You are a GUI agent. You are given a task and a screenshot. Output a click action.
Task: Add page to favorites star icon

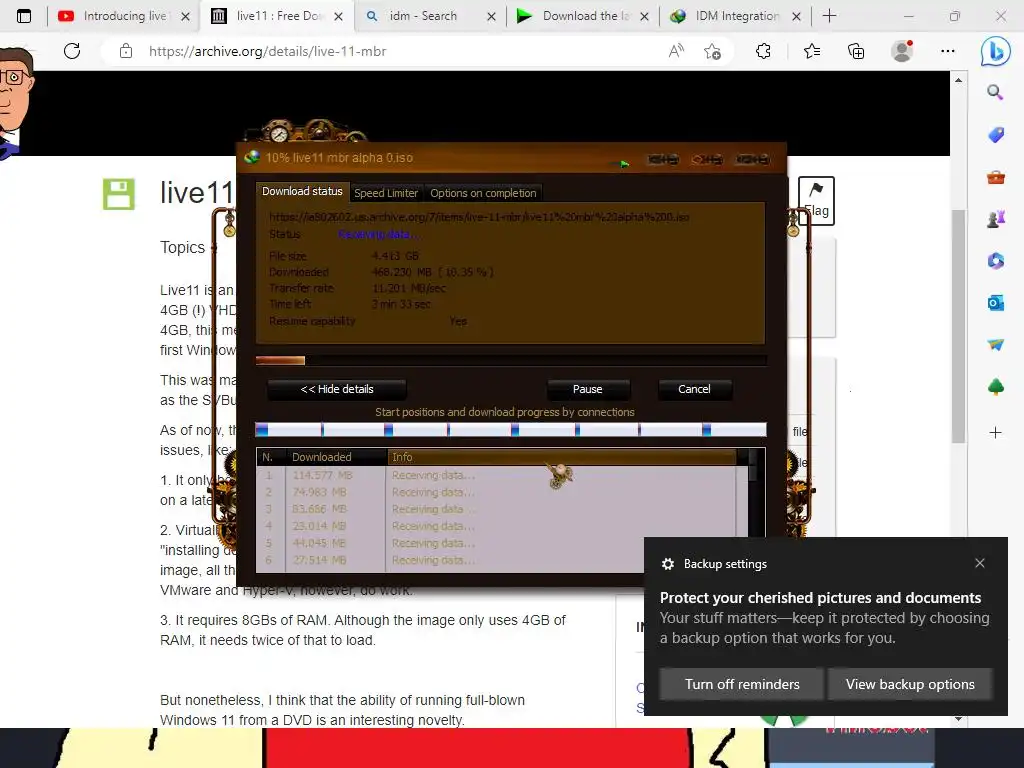coord(712,51)
